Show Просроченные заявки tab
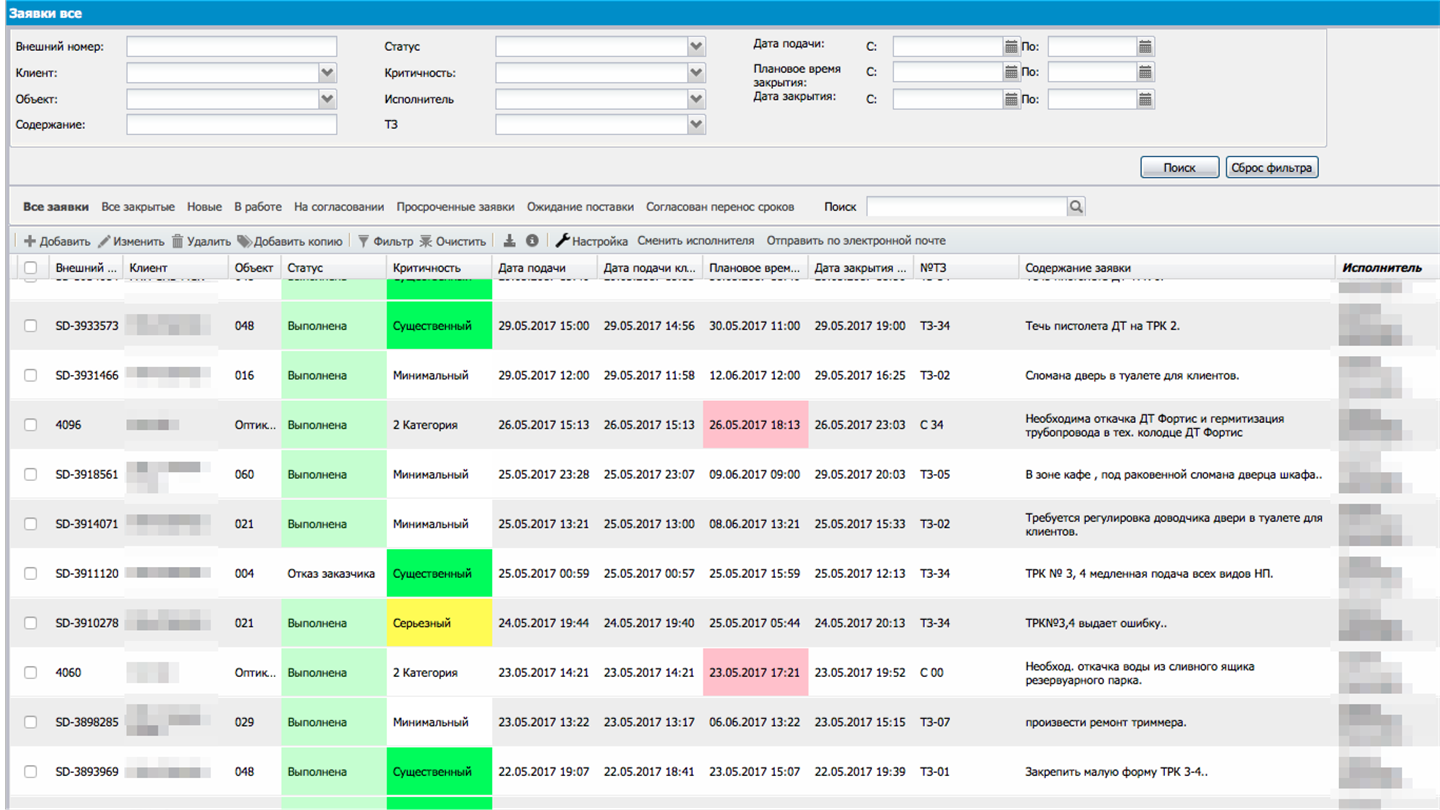Image resolution: width=1440 pixels, height=810 pixels. tap(455, 207)
